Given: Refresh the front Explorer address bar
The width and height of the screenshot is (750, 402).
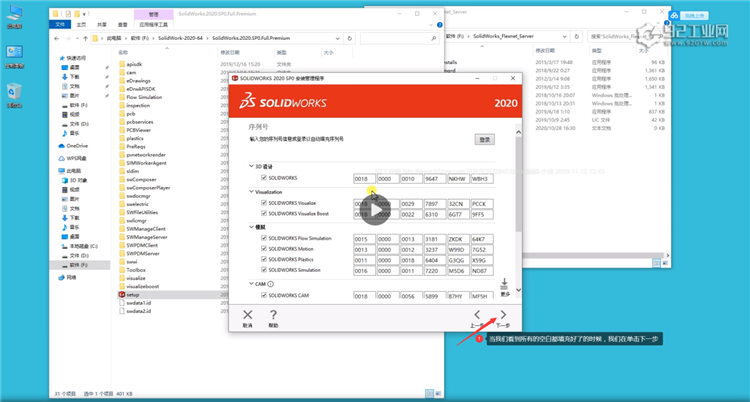Looking at the screenshot, I should [350, 38].
